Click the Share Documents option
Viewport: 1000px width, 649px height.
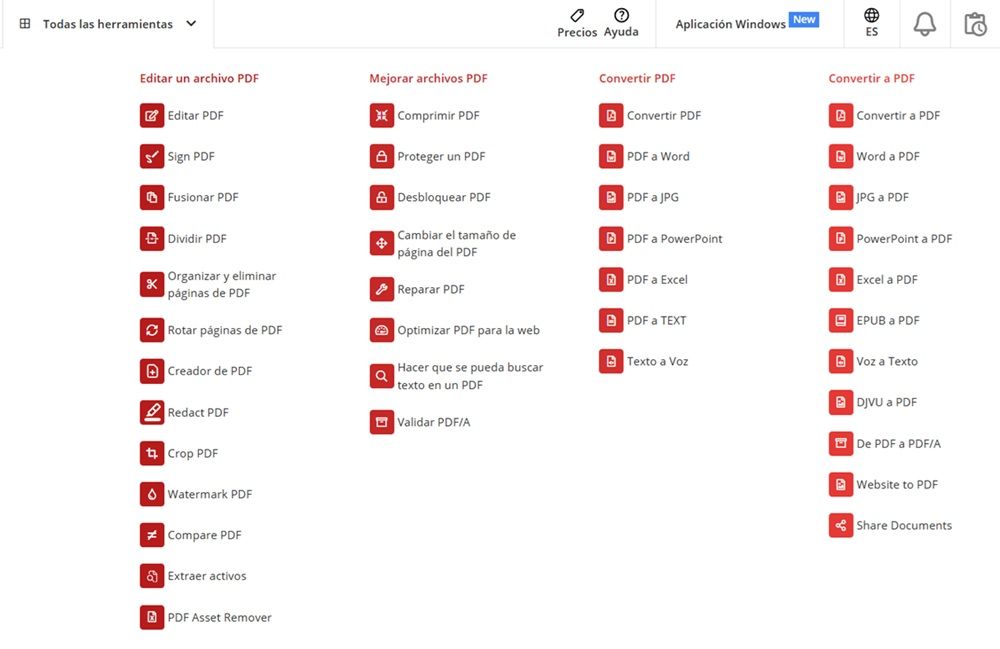pos(840,525)
